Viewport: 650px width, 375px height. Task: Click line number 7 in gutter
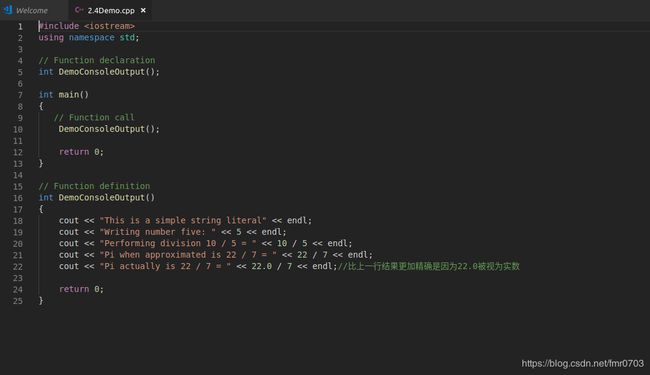click(x=20, y=95)
